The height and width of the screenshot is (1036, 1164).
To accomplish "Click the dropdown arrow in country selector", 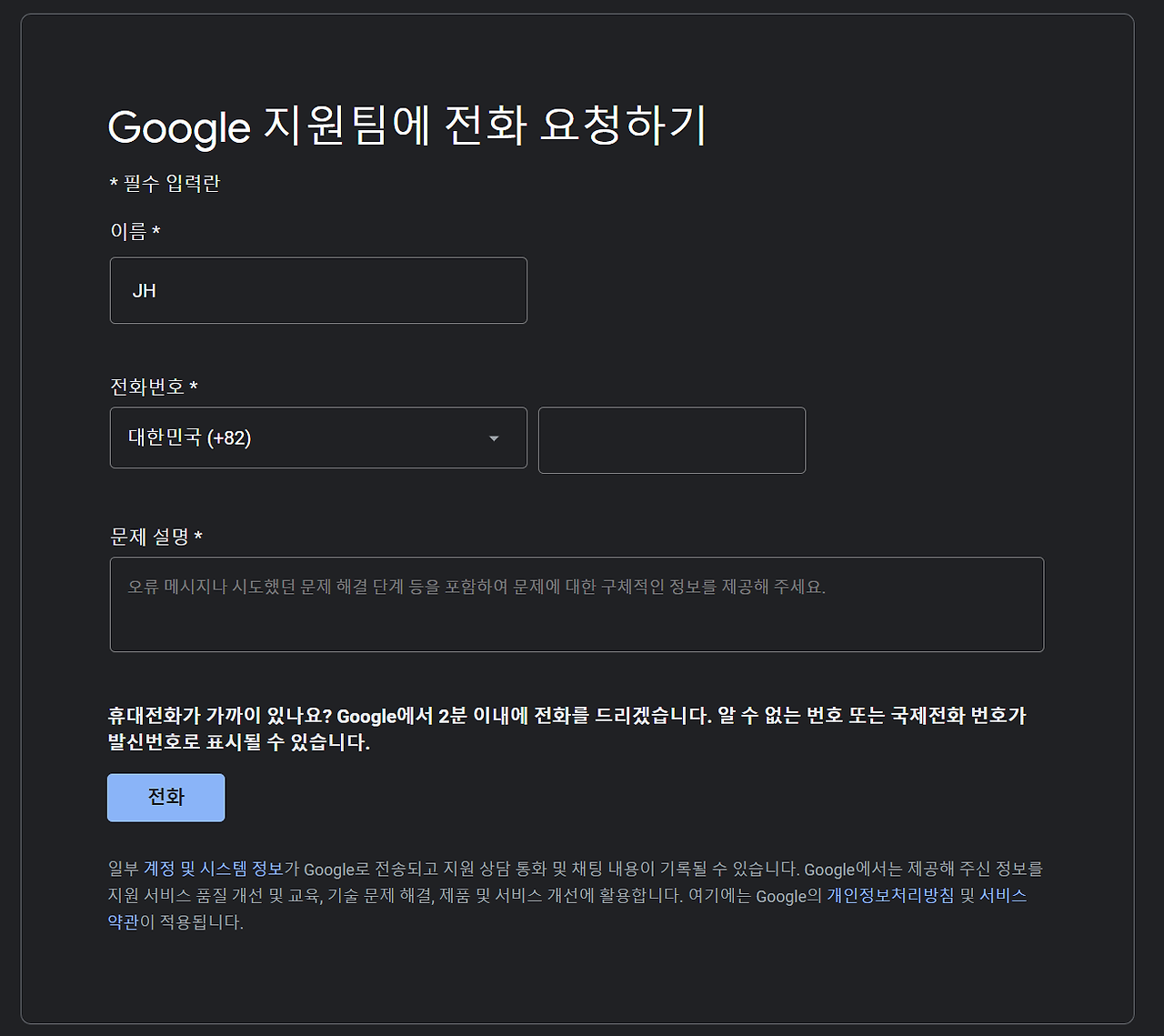I will (x=494, y=438).
